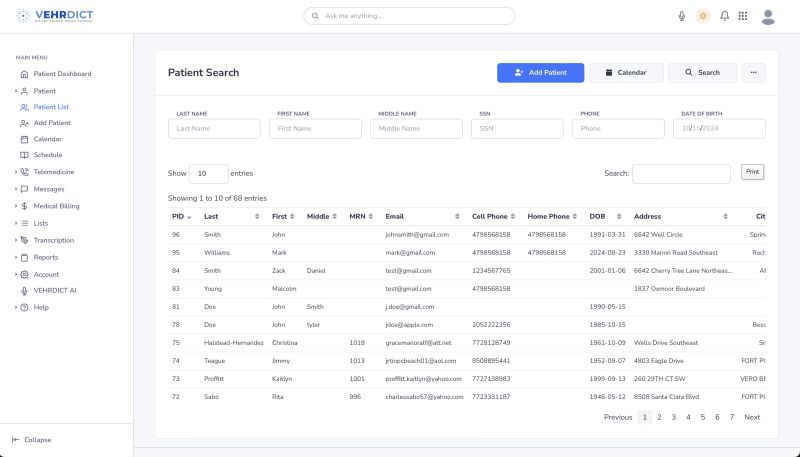Go to Patient Dashboard

pos(62,74)
